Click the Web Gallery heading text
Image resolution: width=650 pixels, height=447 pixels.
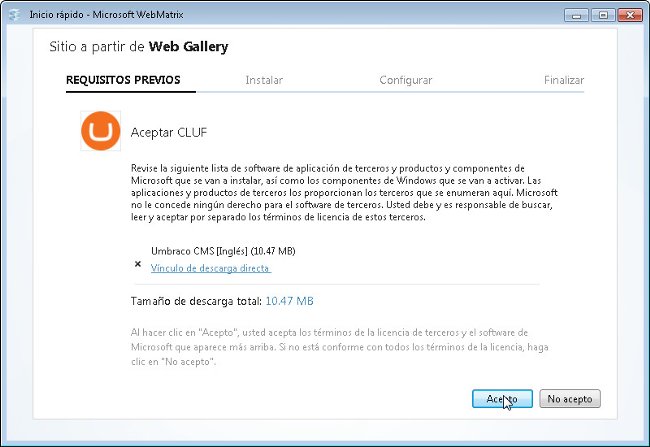(x=189, y=46)
